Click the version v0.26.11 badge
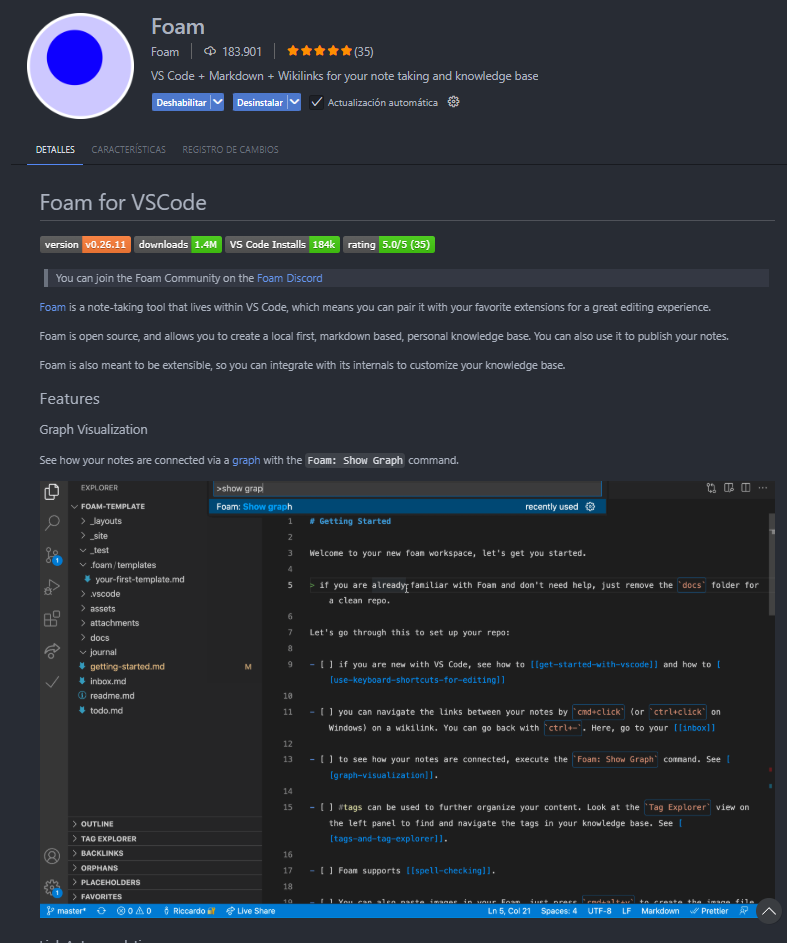The width and height of the screenshot is (787, 943). click(85, 244)
